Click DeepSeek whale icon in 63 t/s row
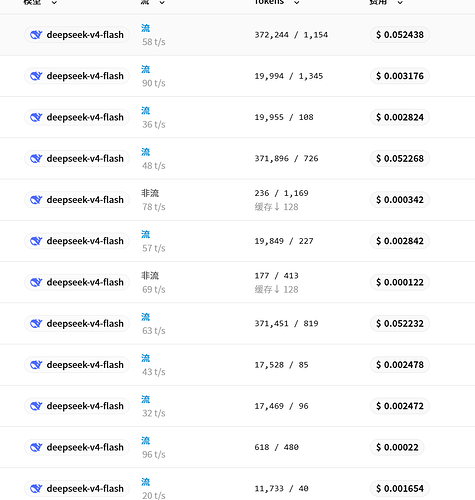 (36, 323)
